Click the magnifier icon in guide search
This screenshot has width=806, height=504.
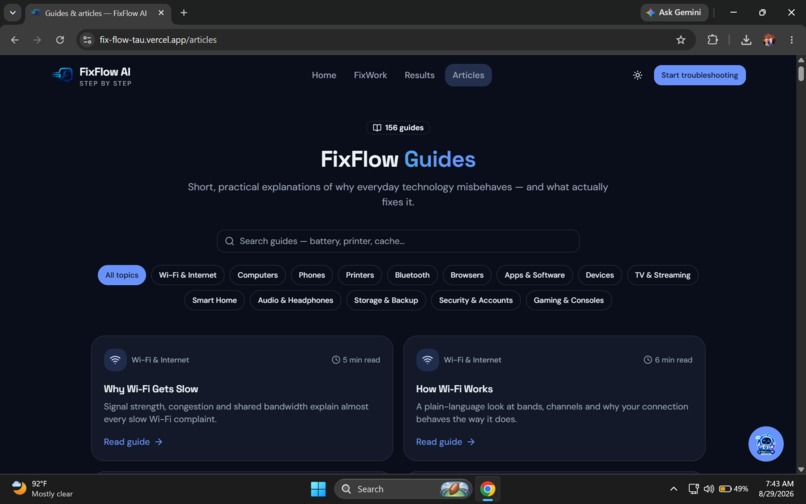click(x=229, y=241)
